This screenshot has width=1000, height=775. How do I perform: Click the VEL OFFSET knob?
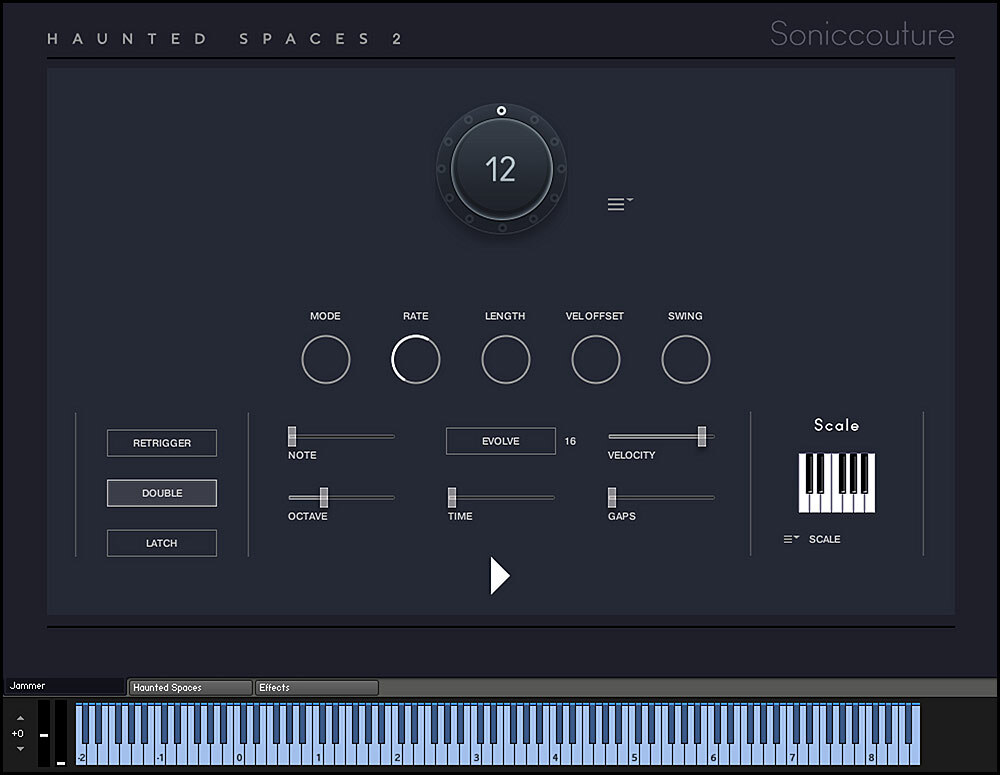596,360
